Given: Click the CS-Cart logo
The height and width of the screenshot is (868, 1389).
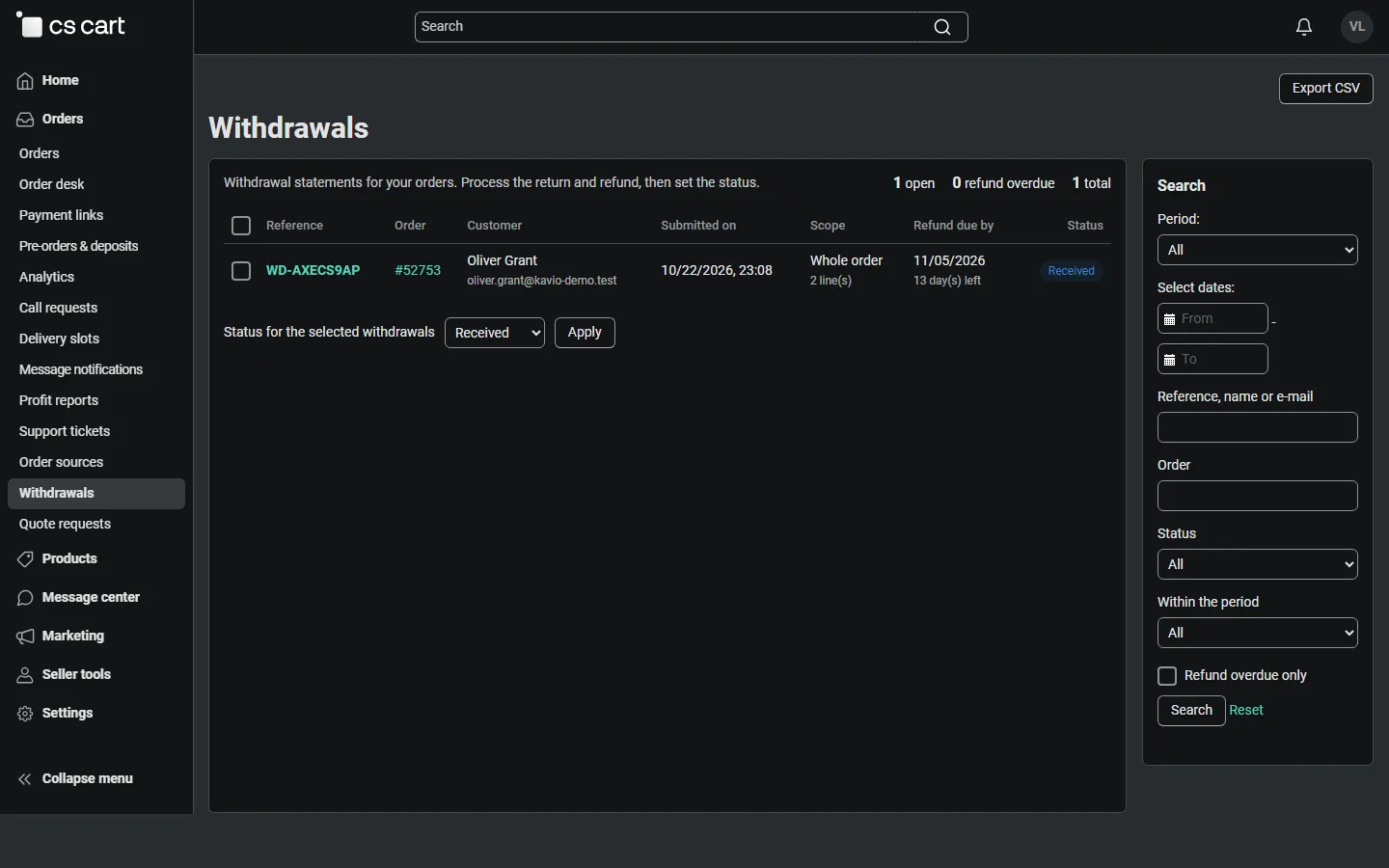Looking at the screenshot, I should (x=70, y=26).
